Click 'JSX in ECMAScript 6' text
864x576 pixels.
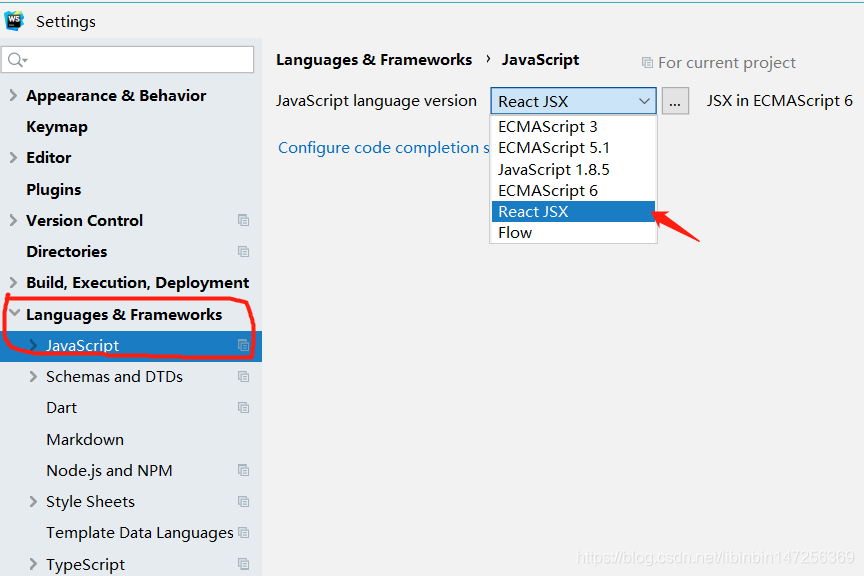click(780, 101)
